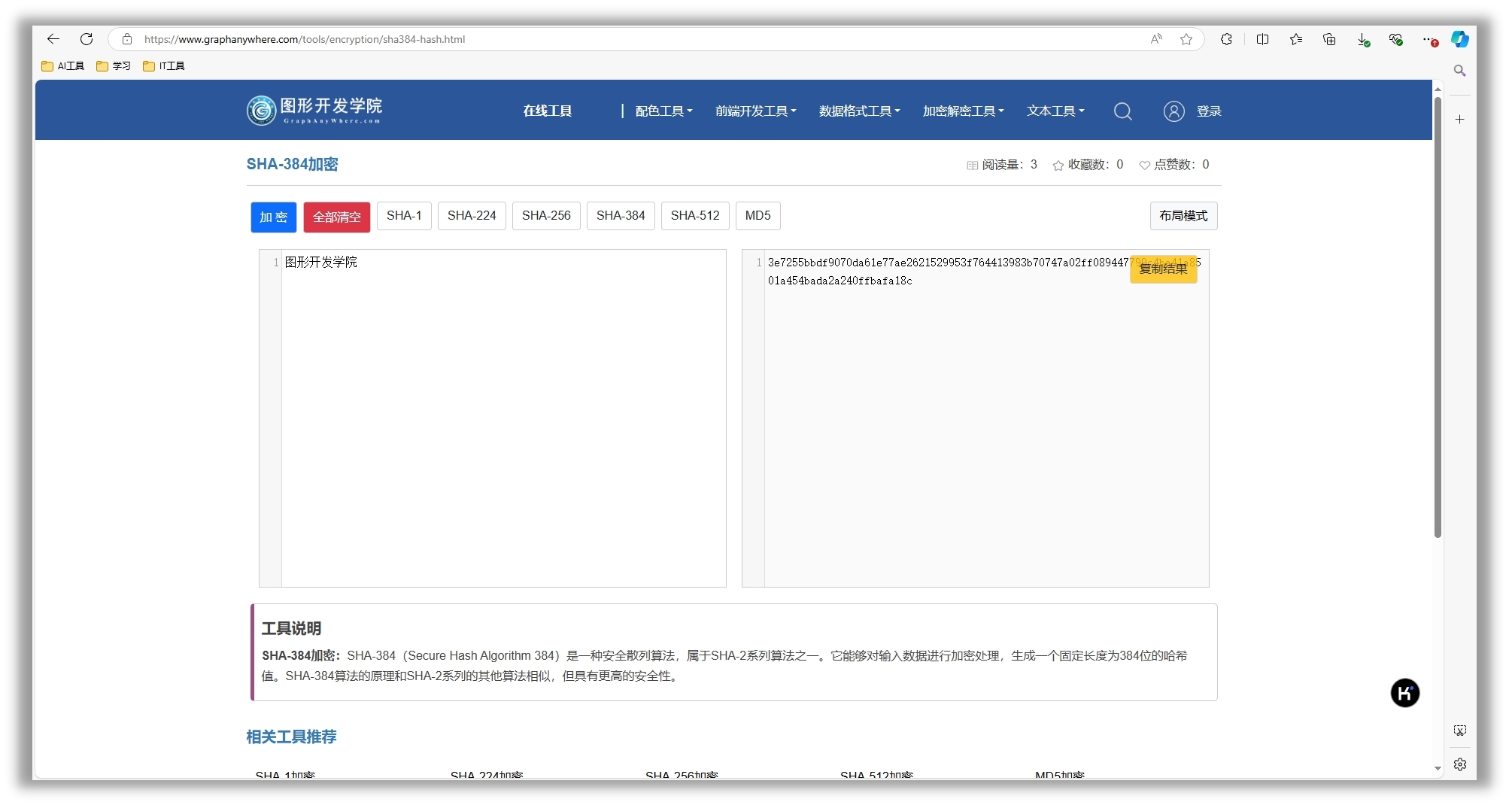Open the IT工具 bookmark folder
1512x805 pixels.
tap(164, 66)
